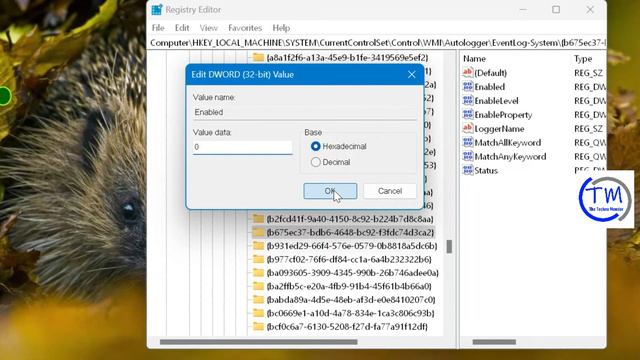Click the Status value icon
This screenshot has height=360, width=640.
point(467,170)
